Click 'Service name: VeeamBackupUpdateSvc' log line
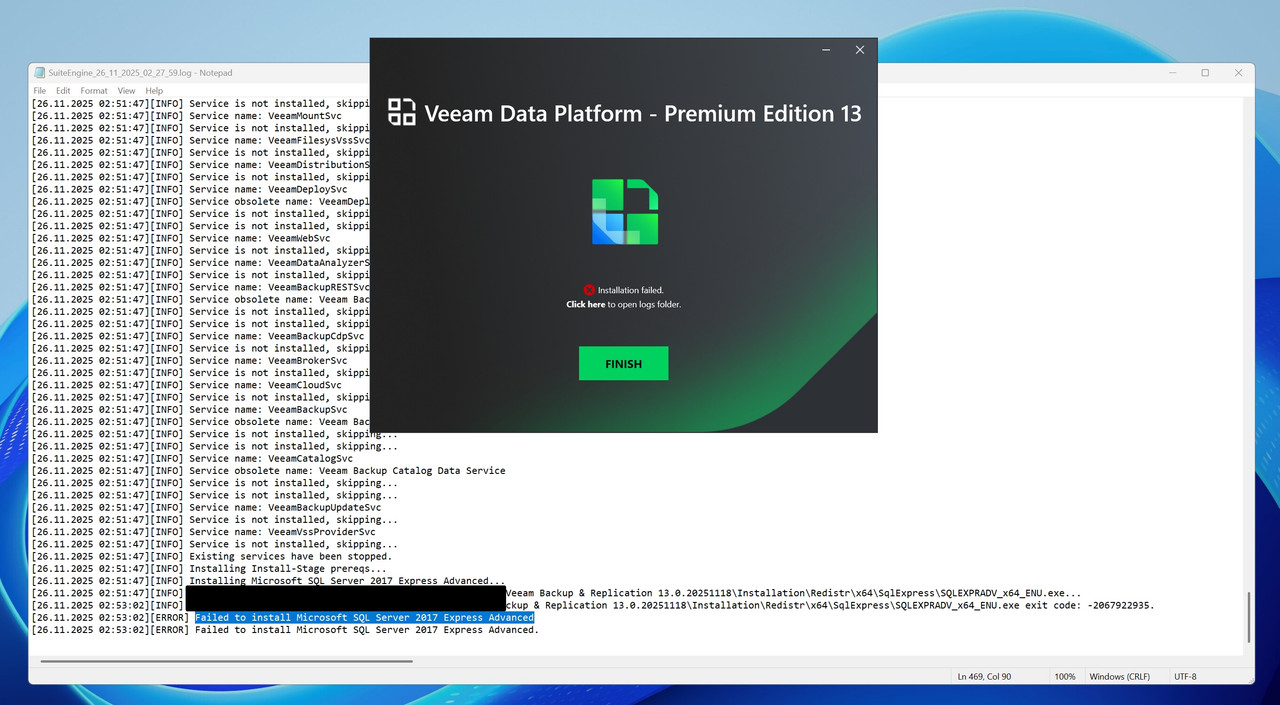The height and width of the screenshot is (705, 1280). point(206,508)
